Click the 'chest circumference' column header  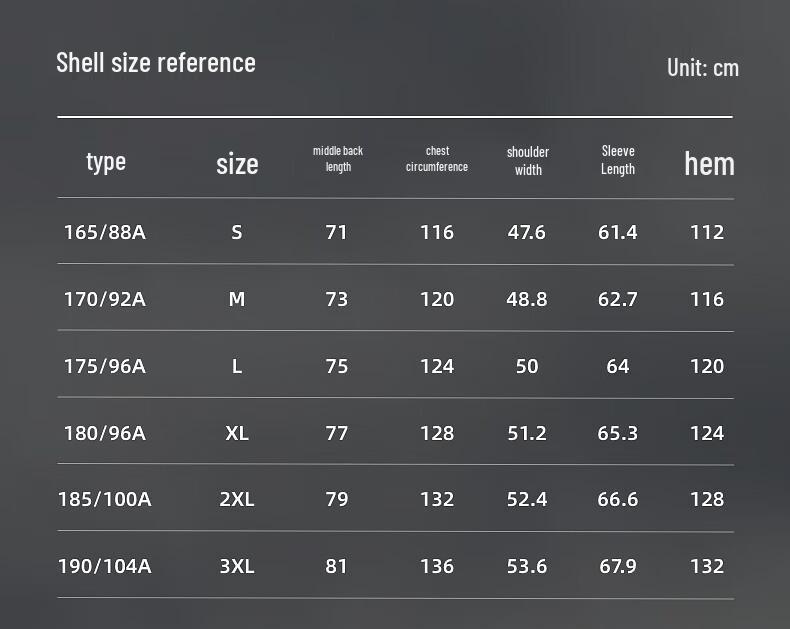(x=437, y=159)
